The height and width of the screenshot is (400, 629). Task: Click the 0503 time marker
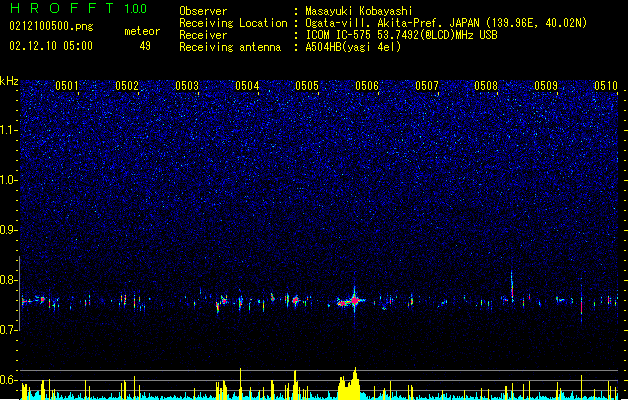[x=187, y=86]
